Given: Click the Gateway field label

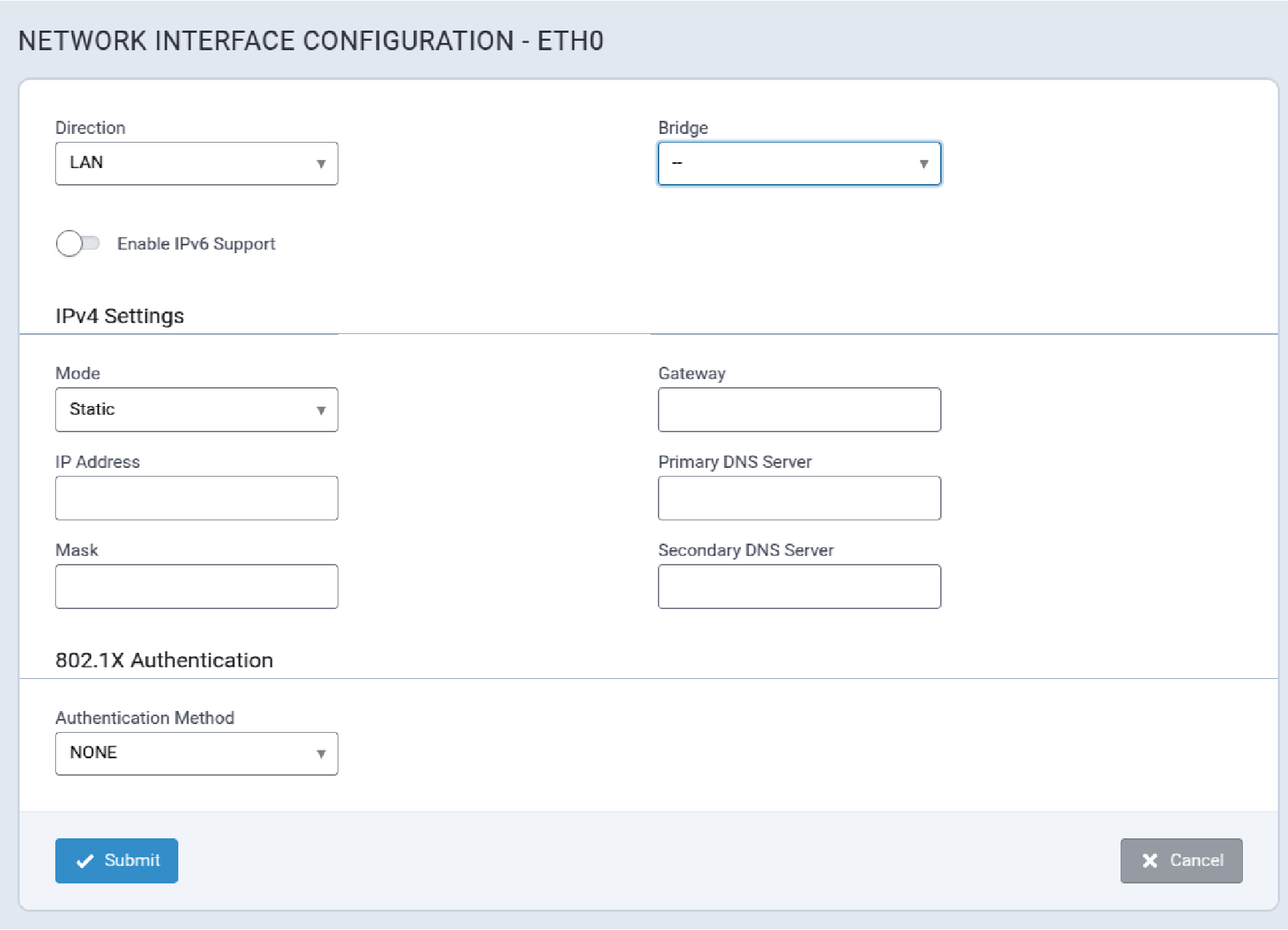Looking at the screenshot, I should [691, 374].
